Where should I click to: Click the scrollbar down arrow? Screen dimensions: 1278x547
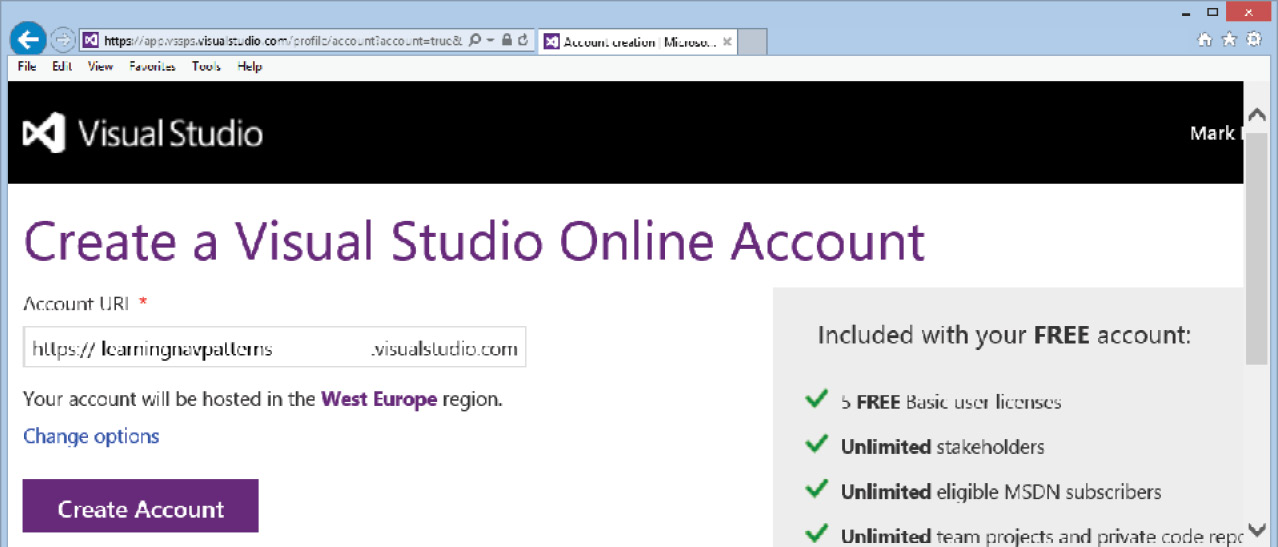(1257, 529)
